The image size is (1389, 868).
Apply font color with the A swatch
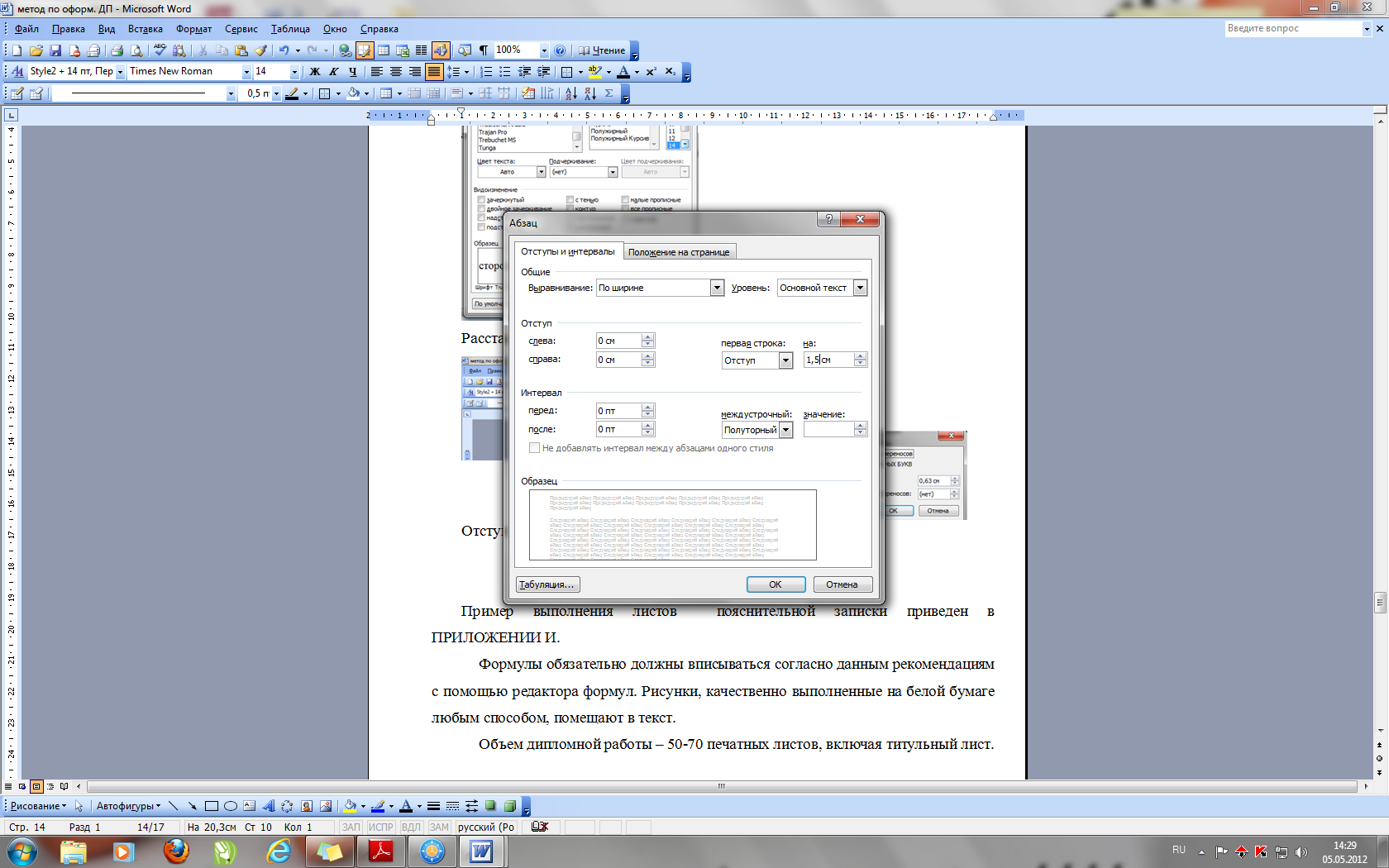tap(623, 72)
